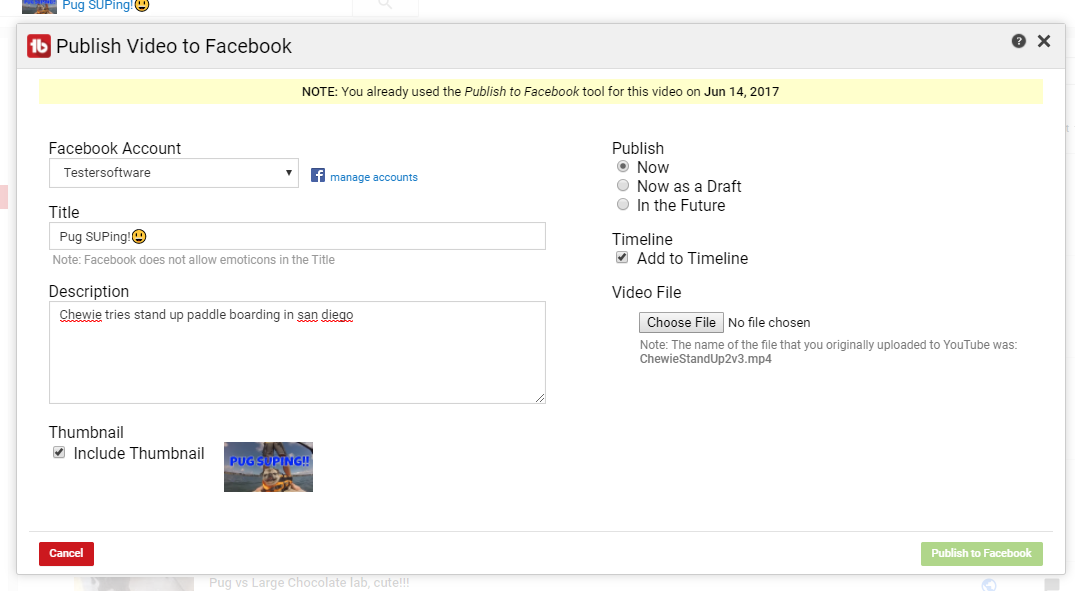Open the manage accounts link
The height and width of the screenshot is (591, 1075).
click(x=374, y=176)
